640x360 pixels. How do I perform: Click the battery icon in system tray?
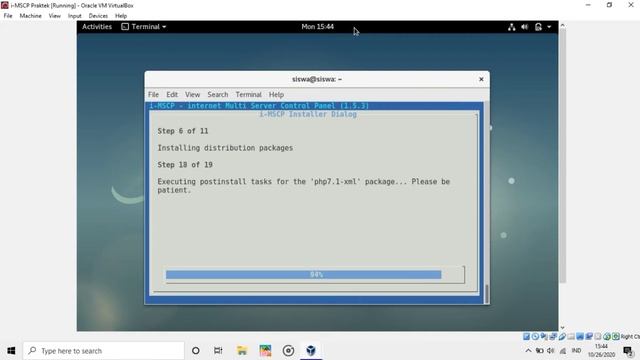point(540,351)
